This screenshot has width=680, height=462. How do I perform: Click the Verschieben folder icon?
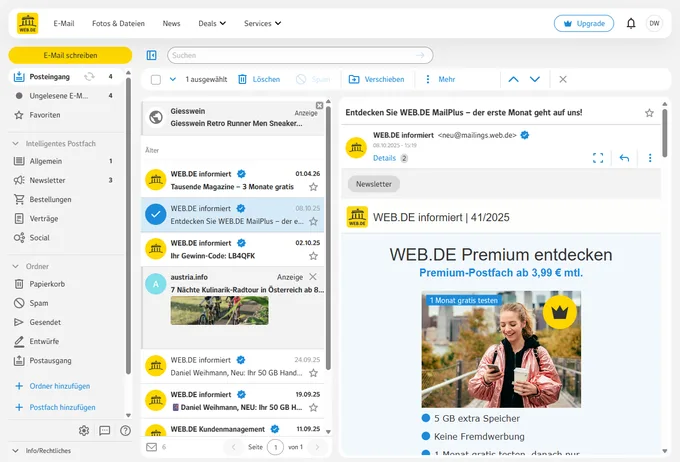click(x=354, y=79)
